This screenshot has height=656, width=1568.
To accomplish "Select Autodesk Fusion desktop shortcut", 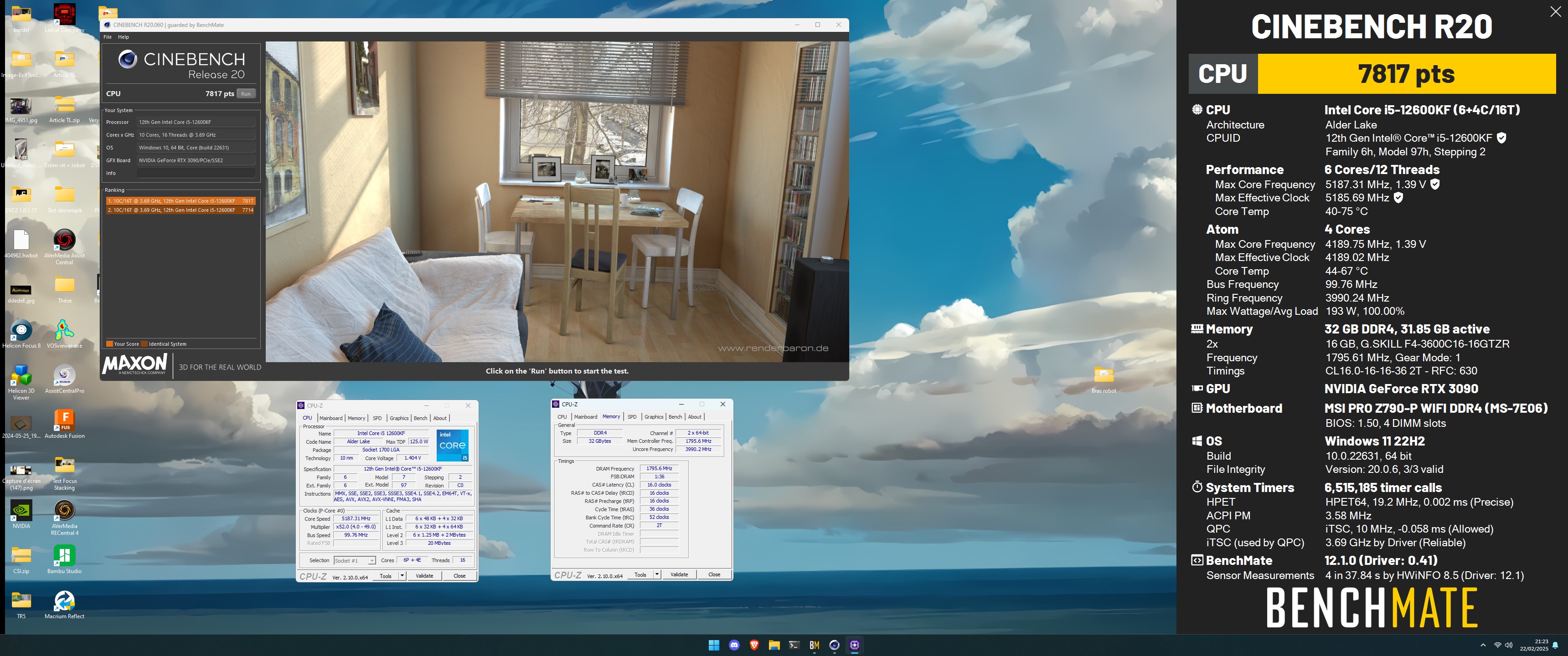I will tap(65, 424).
